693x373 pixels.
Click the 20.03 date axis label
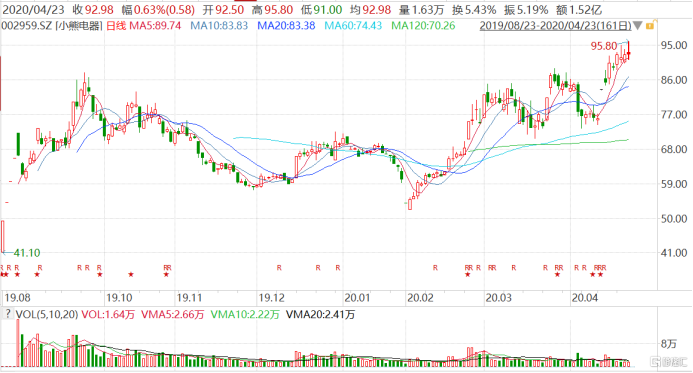[499, 297]
